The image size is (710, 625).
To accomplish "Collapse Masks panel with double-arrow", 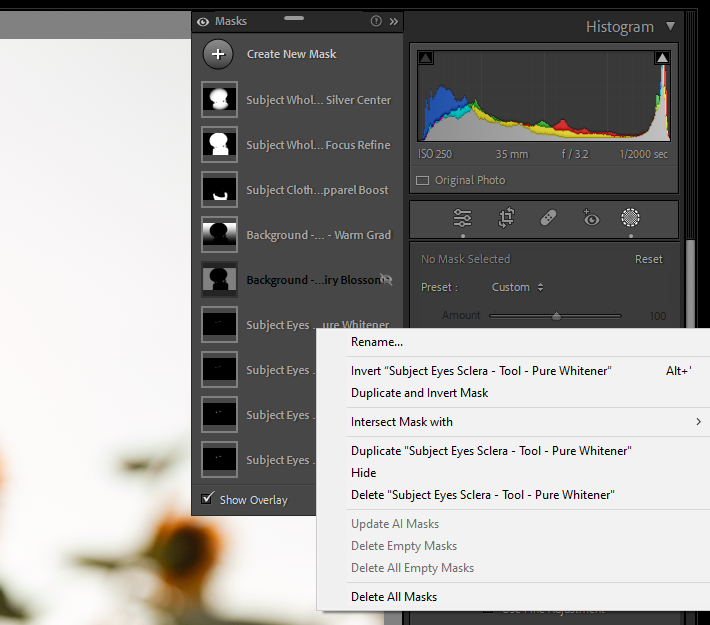I will (x=394, y=21).
